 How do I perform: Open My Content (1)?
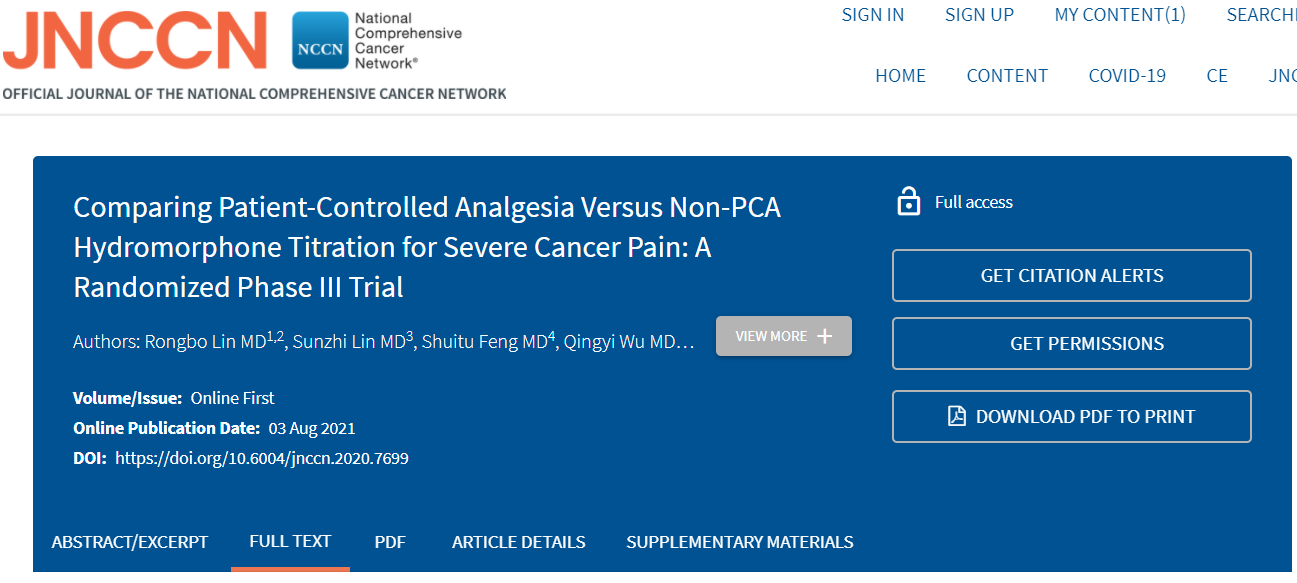click(1119, 14)
